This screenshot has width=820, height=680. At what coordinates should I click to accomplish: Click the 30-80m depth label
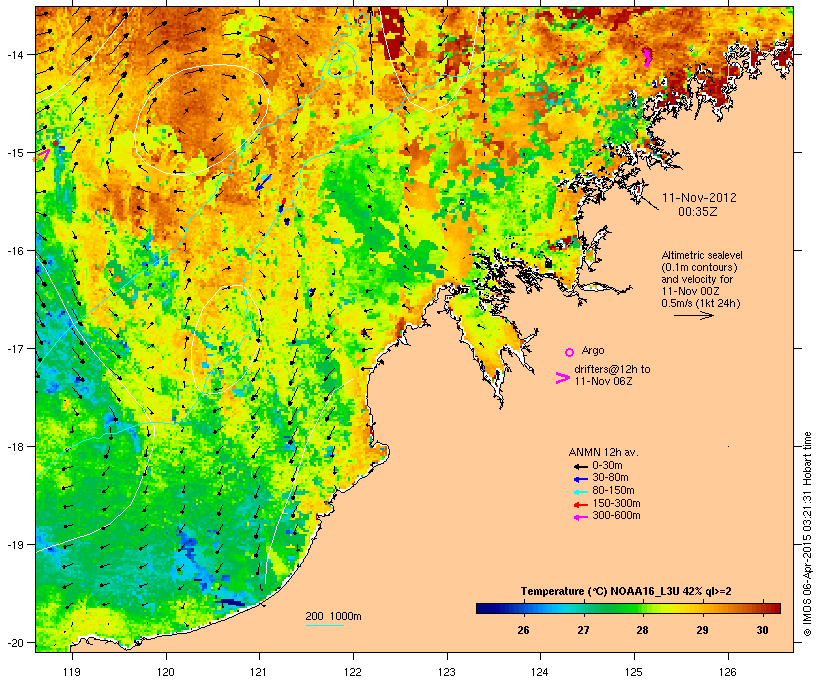pyautogui.click(x=610, y=478)
